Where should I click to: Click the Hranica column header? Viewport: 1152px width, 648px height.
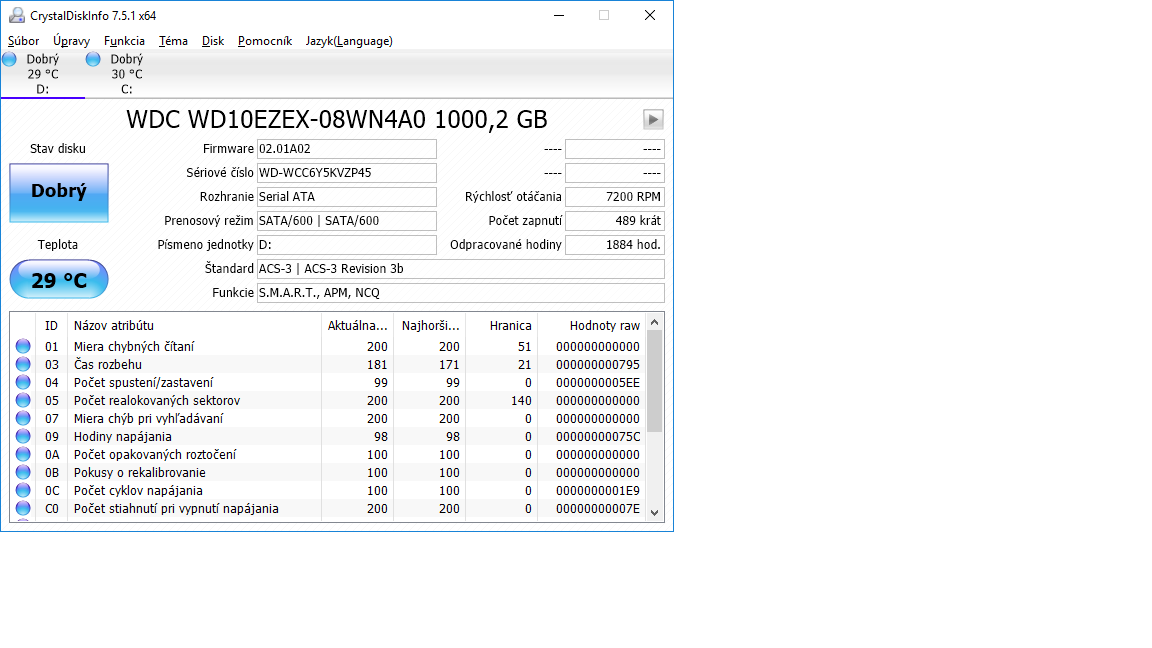tap(502, 325)
